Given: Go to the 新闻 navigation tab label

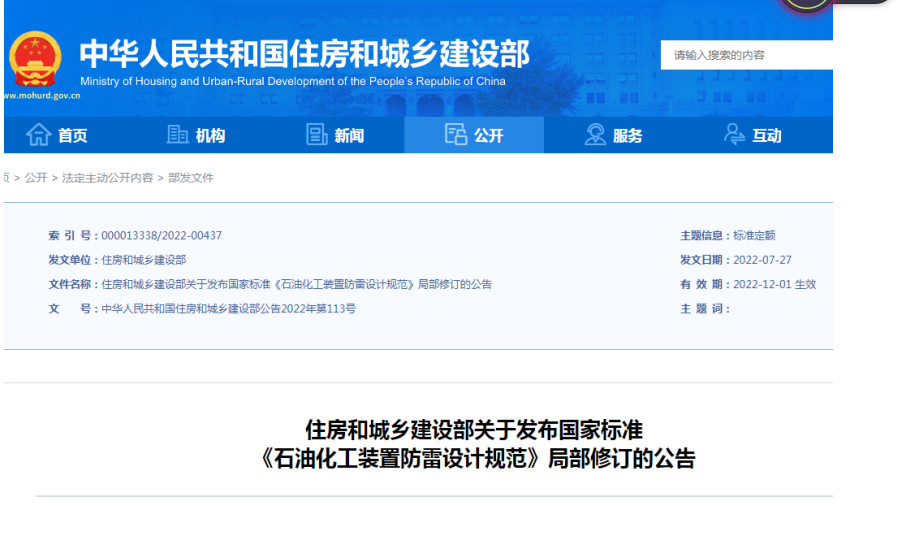Looking at the screenshot, I should coord(350,136).
